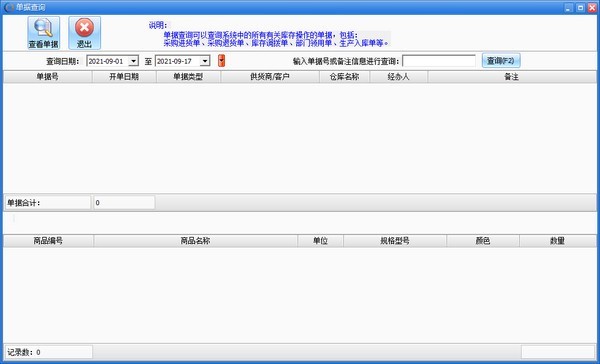600x364 pixels.
Task: Click the 颜色 column header
Action: 483,241
